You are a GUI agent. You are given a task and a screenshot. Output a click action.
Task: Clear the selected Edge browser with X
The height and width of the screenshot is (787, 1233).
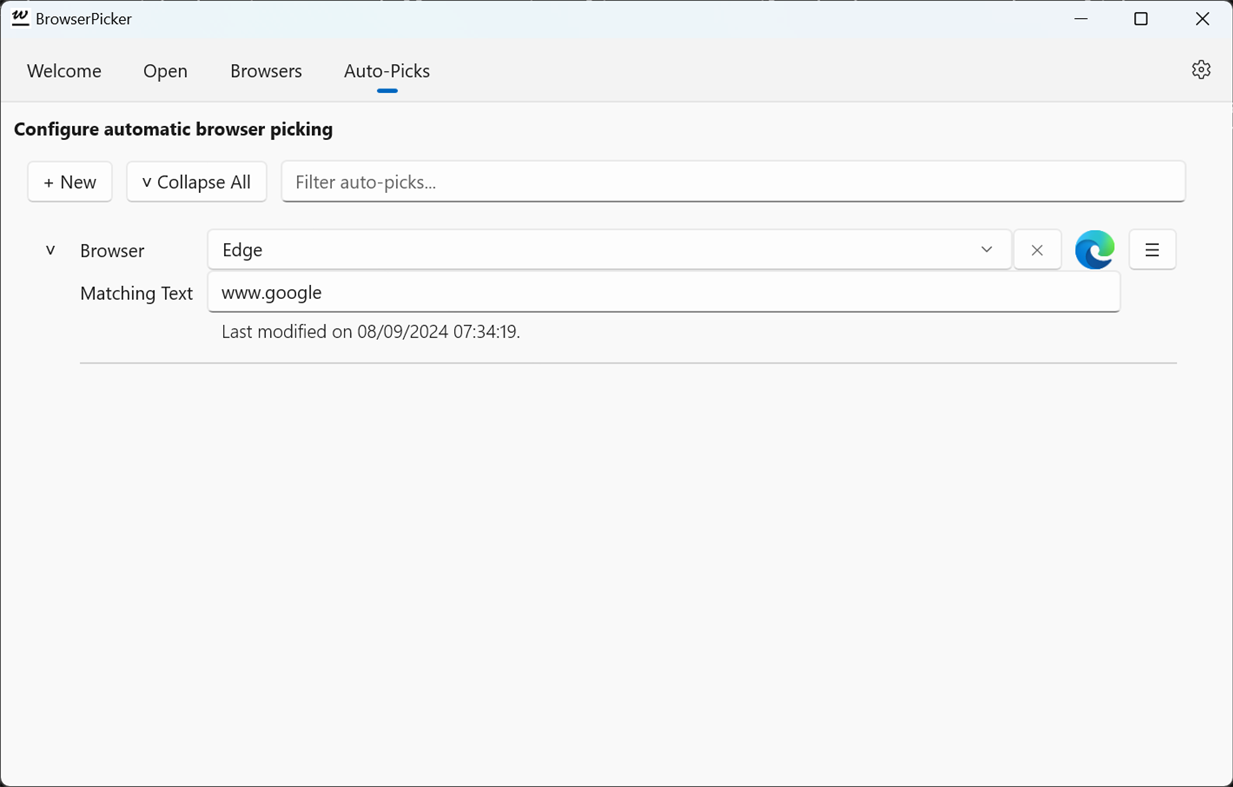[x=1037, y=250]
